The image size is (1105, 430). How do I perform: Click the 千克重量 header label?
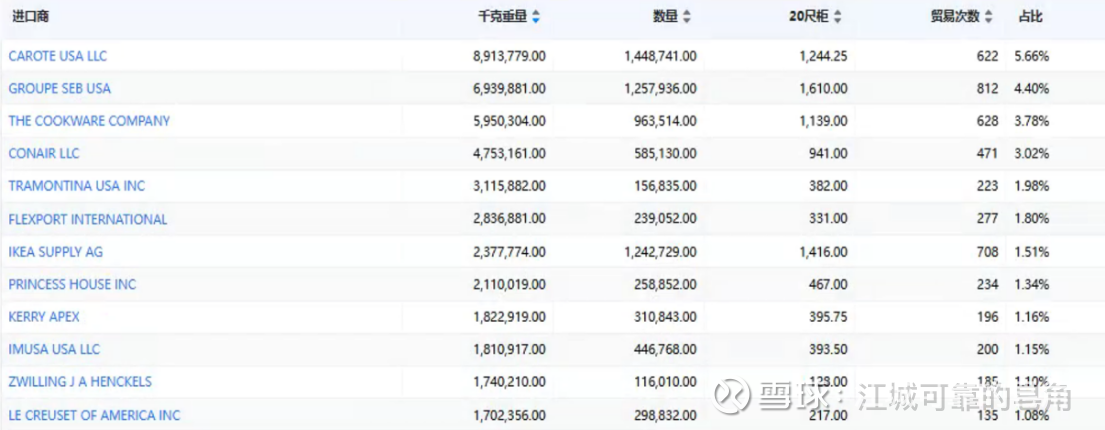(x=502, y=17)
